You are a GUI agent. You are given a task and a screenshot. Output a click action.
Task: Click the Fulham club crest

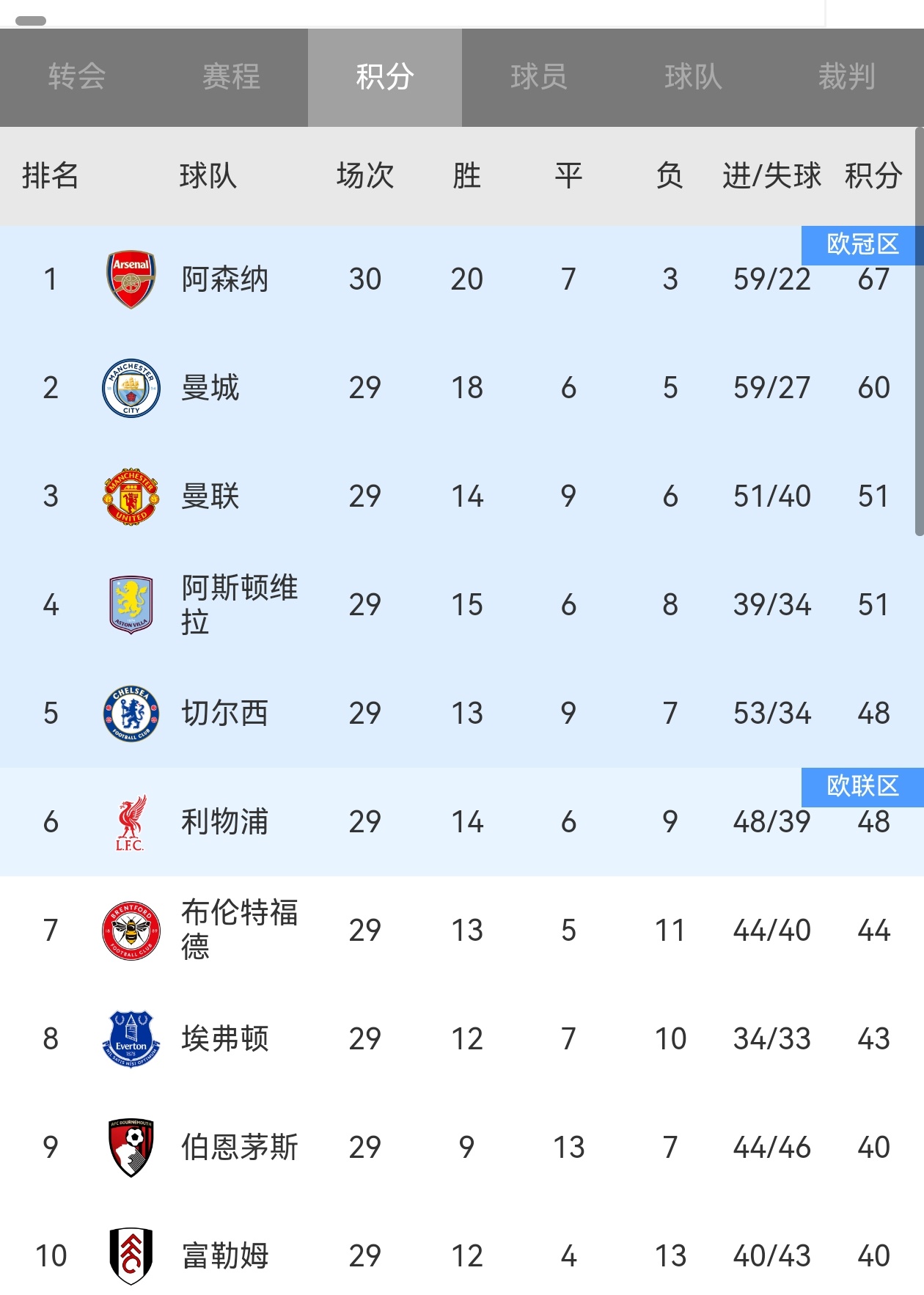click(x=131, y=1256)
